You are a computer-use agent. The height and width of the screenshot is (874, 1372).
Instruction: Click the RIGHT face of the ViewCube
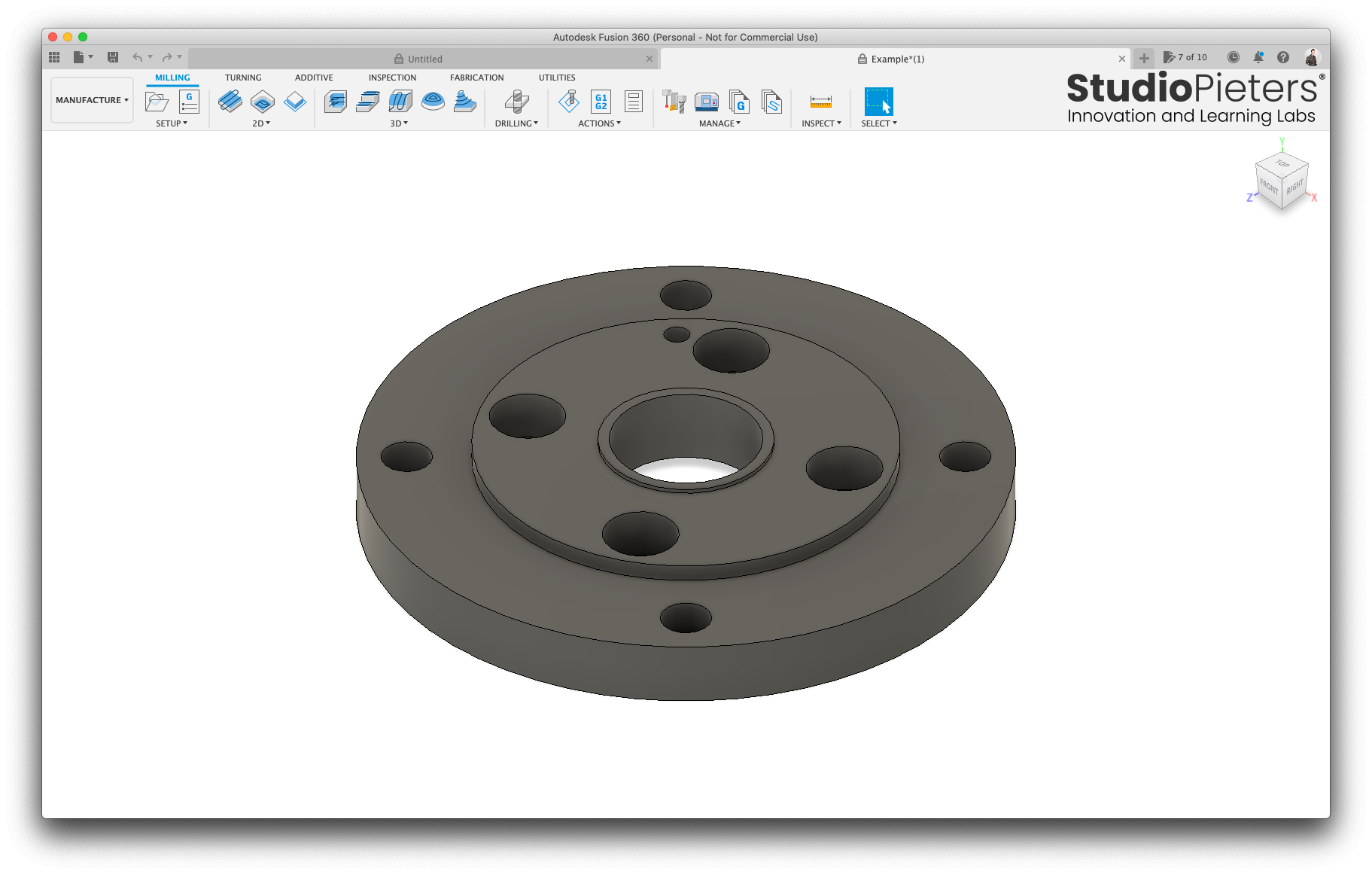coord(1295,186)
